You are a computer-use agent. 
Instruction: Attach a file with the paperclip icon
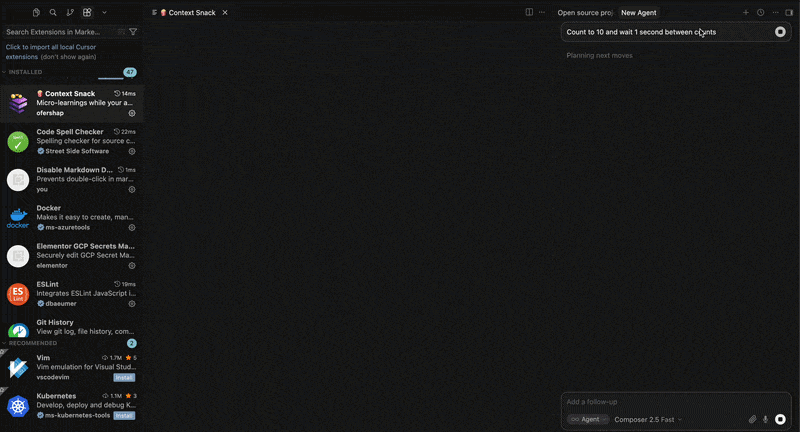(x=752, y=419)
